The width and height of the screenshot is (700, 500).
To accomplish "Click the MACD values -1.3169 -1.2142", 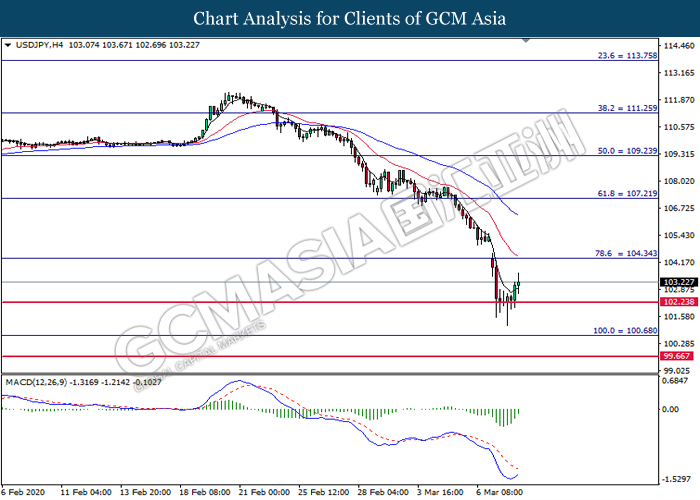I will point(100,382).
